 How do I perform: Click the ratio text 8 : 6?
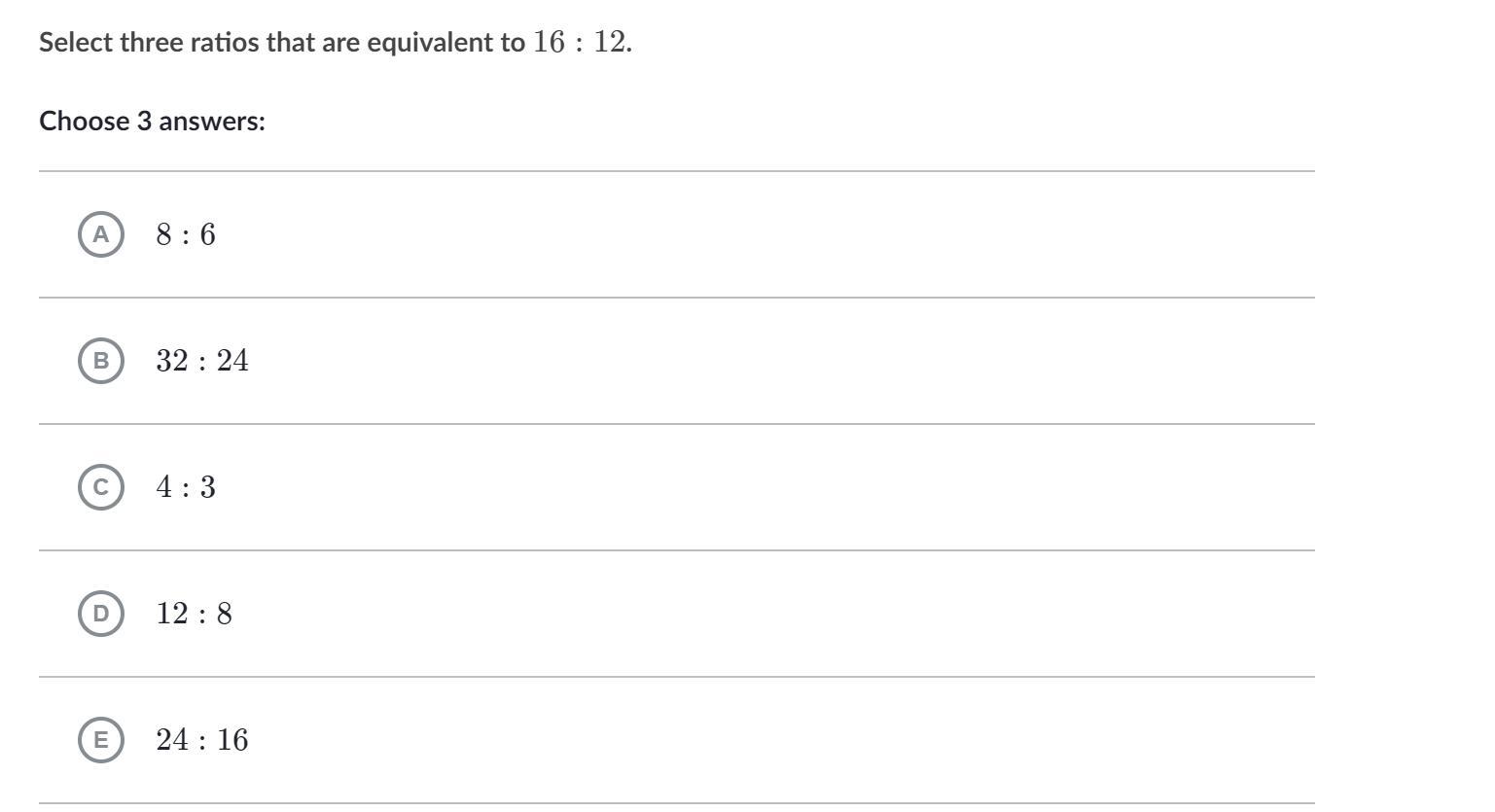click(x=186, y=234)
